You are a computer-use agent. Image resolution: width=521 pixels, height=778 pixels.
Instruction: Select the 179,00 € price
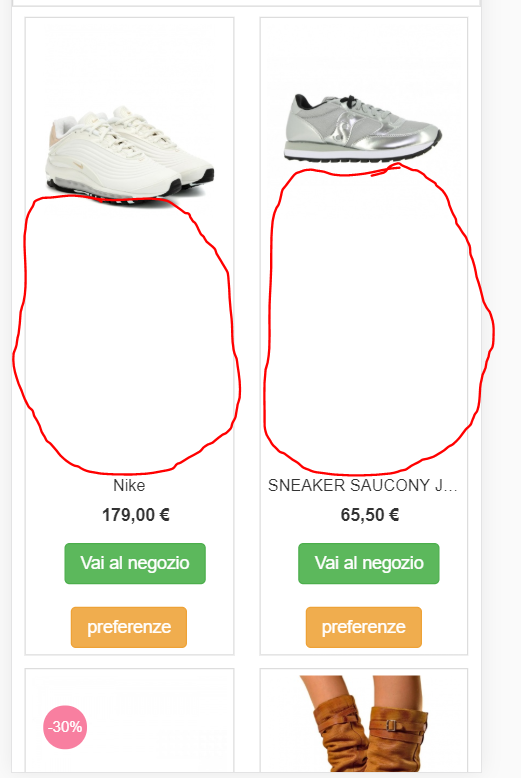pos(136,515)
